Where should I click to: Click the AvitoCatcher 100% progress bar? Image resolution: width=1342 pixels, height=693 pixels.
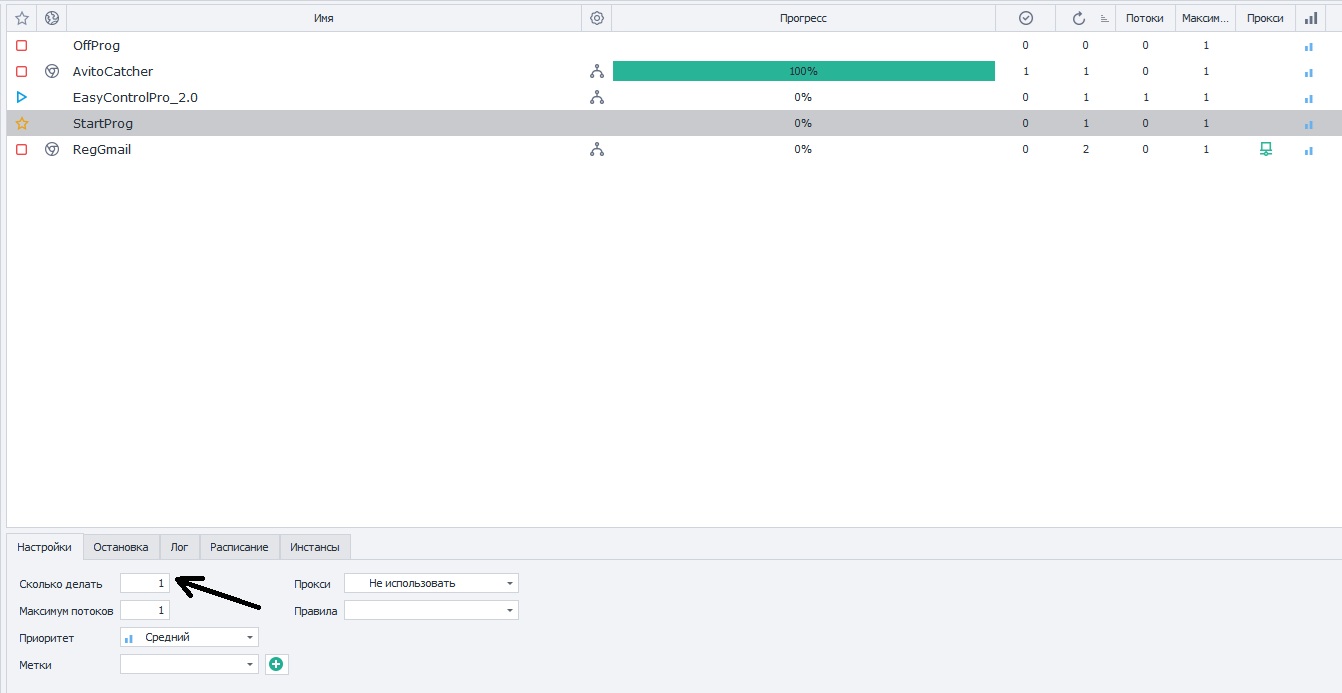pyautogui.click(x=803, y=71)
